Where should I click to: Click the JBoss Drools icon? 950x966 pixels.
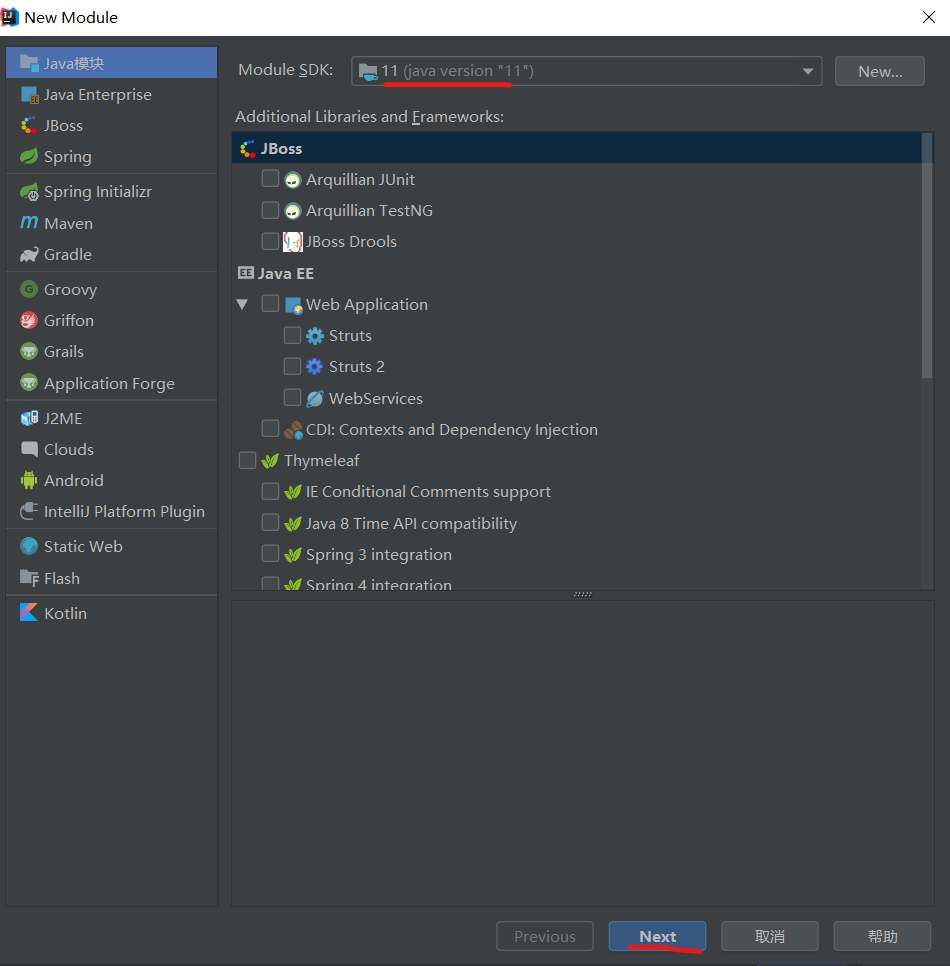[x=293, y=242]
